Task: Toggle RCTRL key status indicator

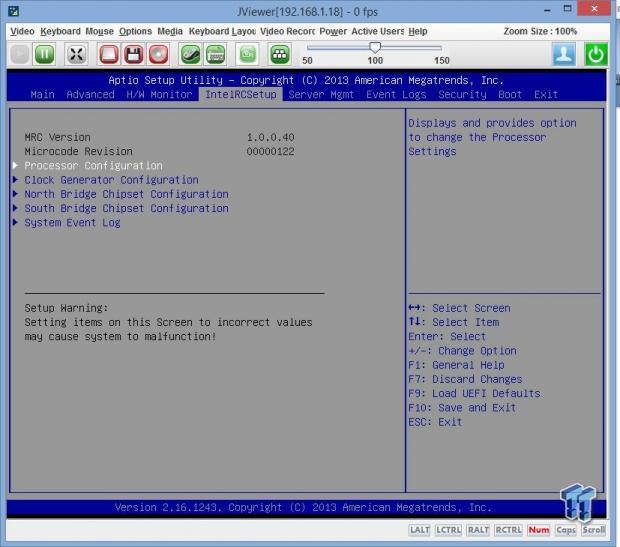Action: [508, 530]
